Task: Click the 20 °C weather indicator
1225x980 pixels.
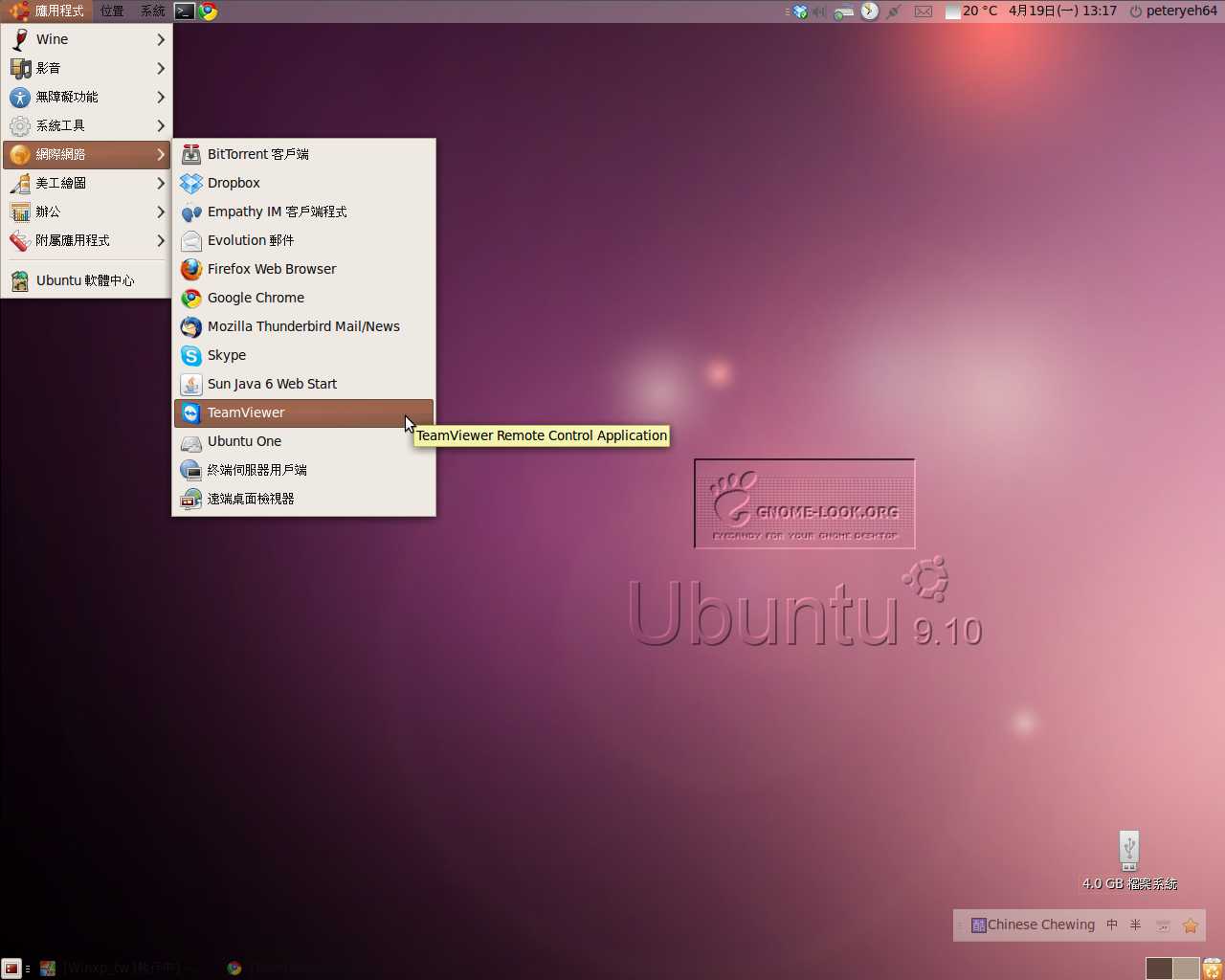Action: coord(971,11)
